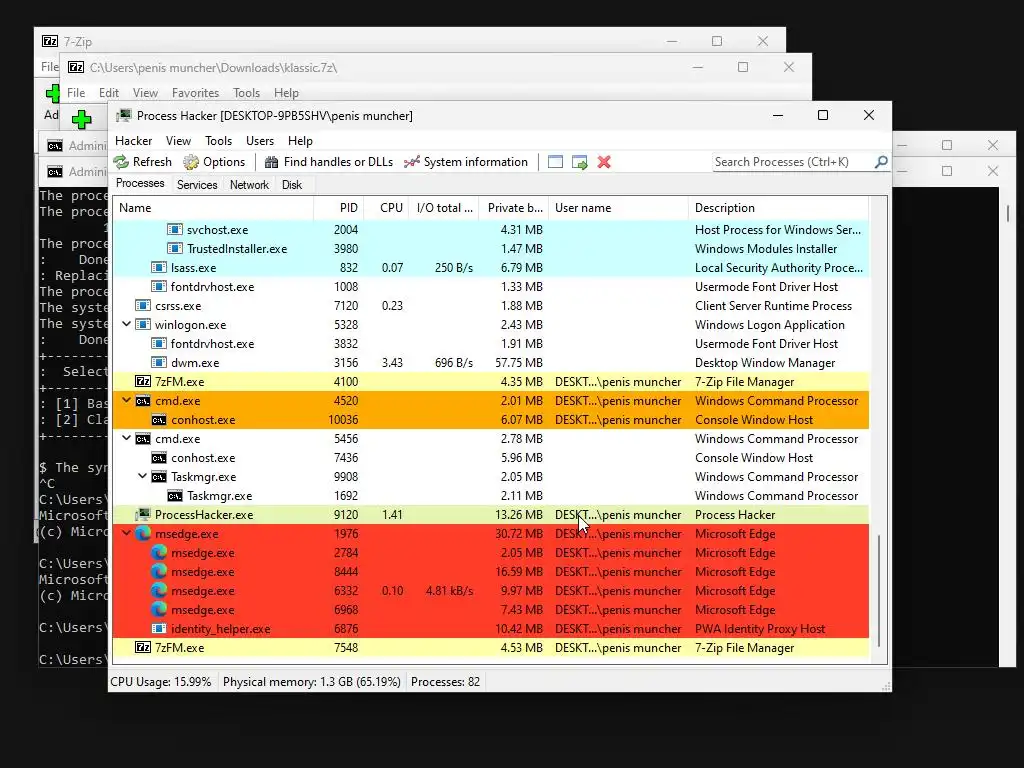Click the Refresh toolbar button
Screen dimensions: 1024x768
(x=143, y=162)
